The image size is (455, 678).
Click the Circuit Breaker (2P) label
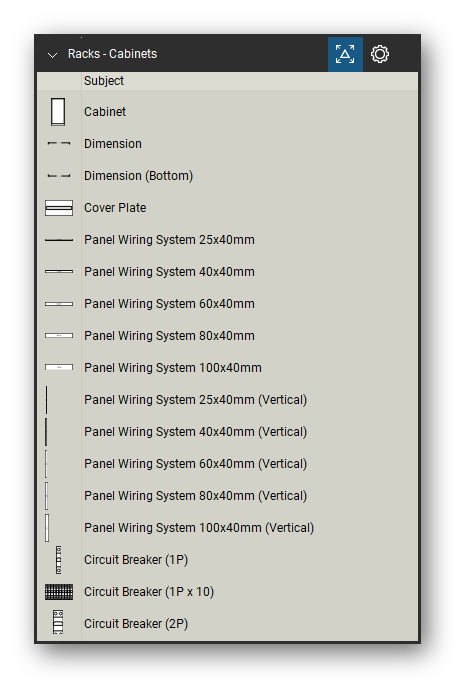[x=136, y=624]
